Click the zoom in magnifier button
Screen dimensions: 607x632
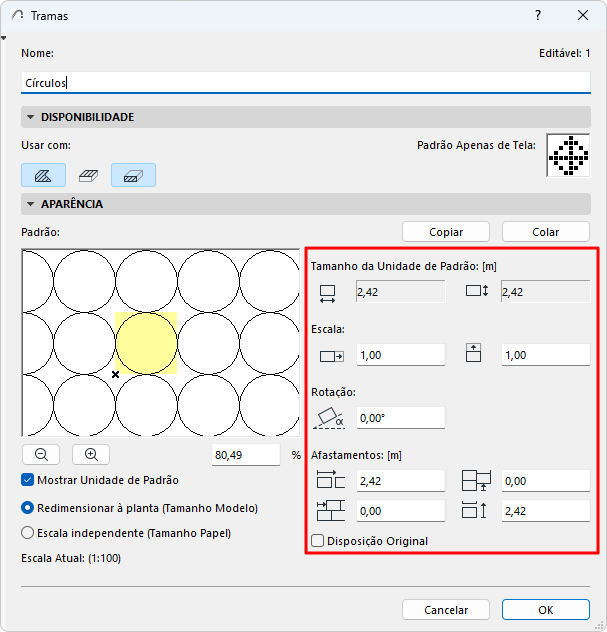pyautogui.click(x=91, y=455)
